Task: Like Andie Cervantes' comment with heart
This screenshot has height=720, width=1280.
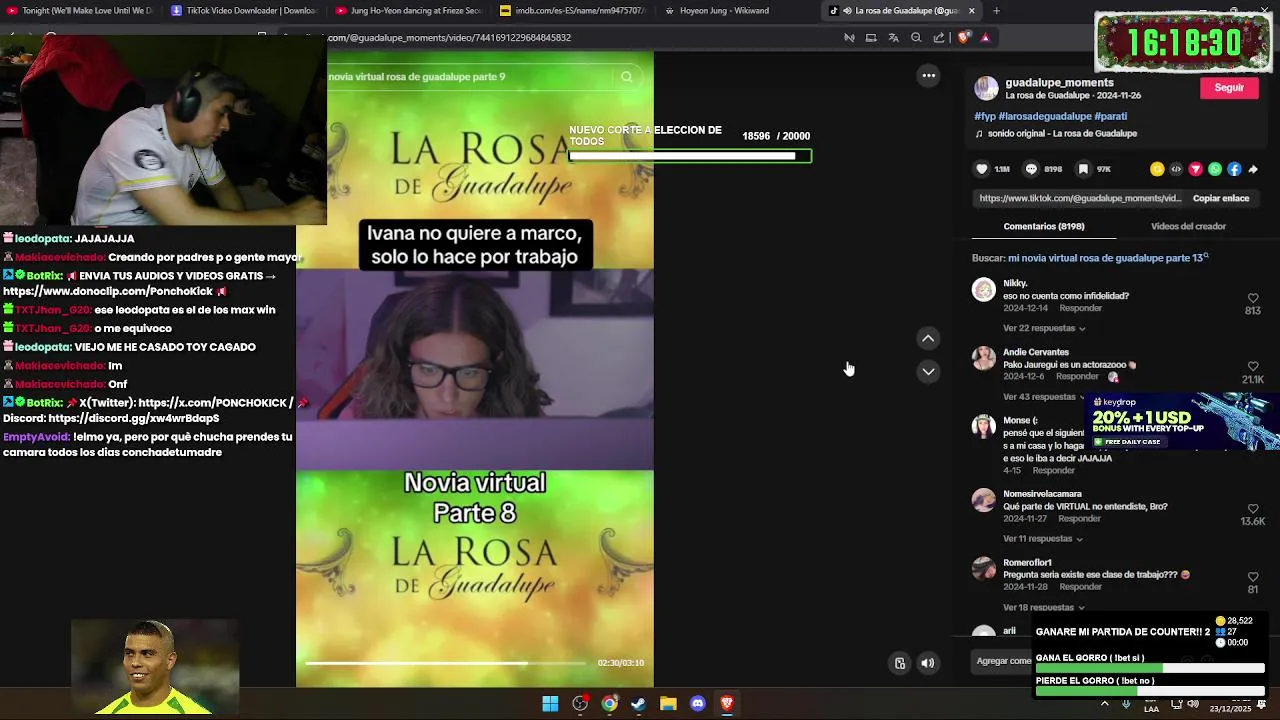Action: [1253, 367]
